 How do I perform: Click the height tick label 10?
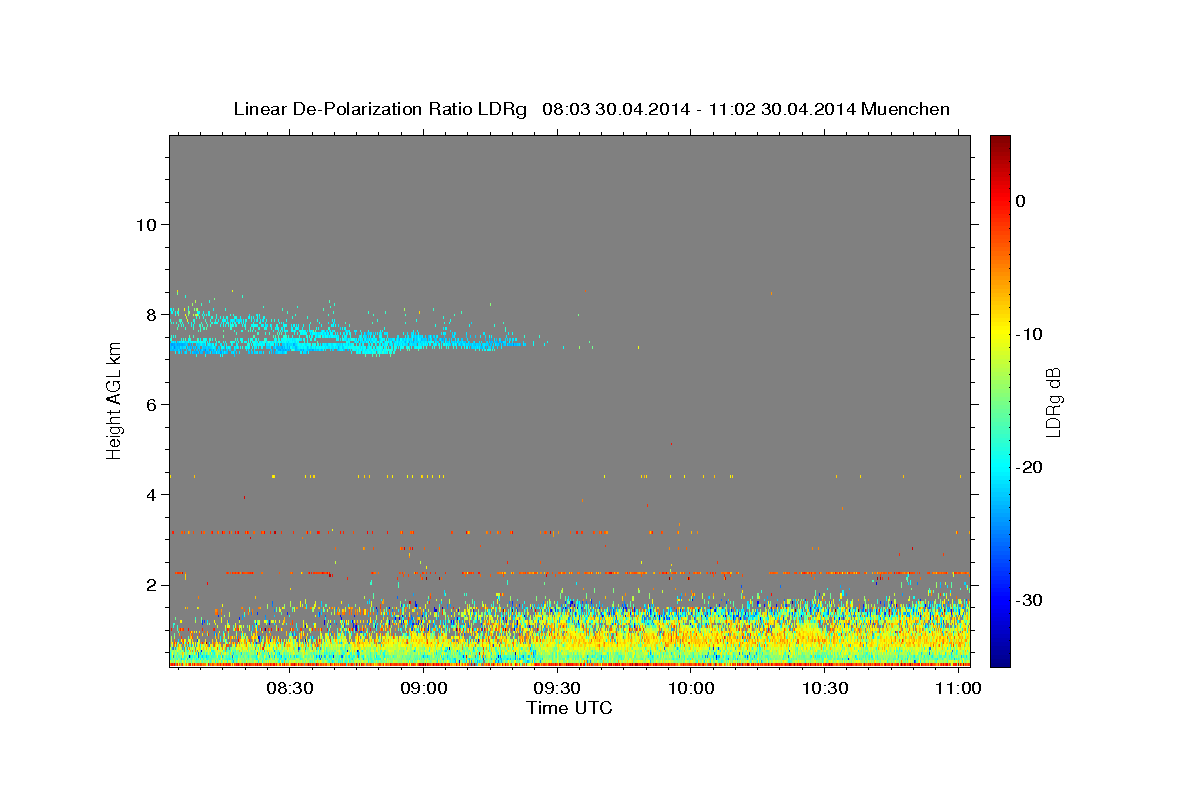point(145,224)
